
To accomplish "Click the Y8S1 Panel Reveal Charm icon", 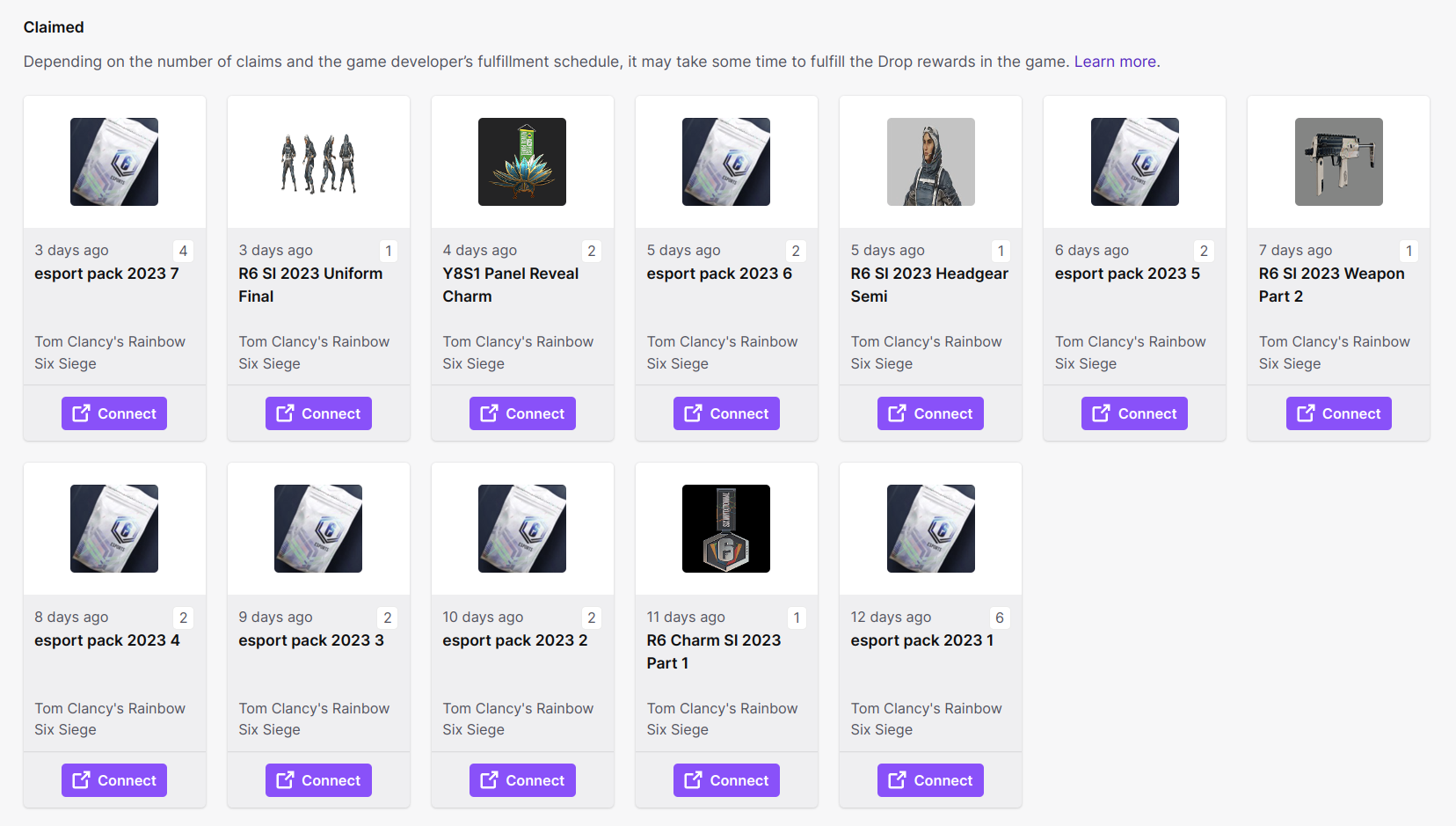I will [522, 162].
